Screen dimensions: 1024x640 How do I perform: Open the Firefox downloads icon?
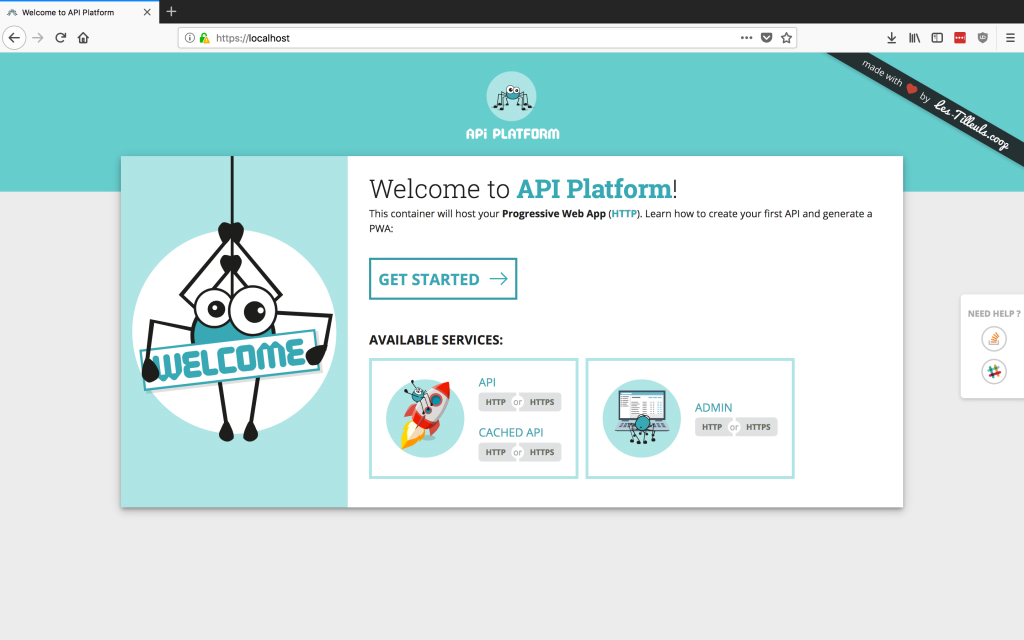891,37
